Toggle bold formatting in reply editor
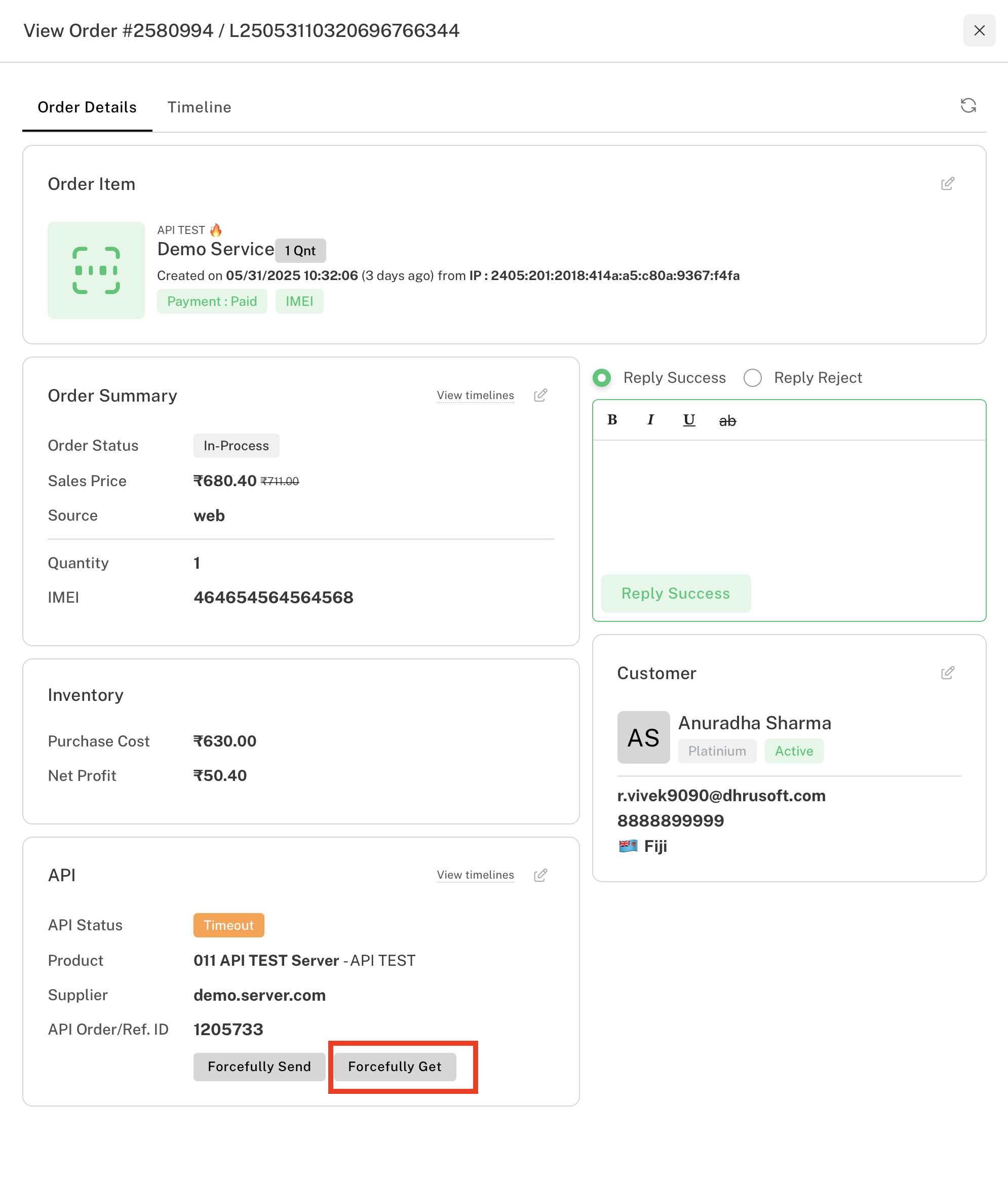The image size is (1008, 1181). click(612, 420)
